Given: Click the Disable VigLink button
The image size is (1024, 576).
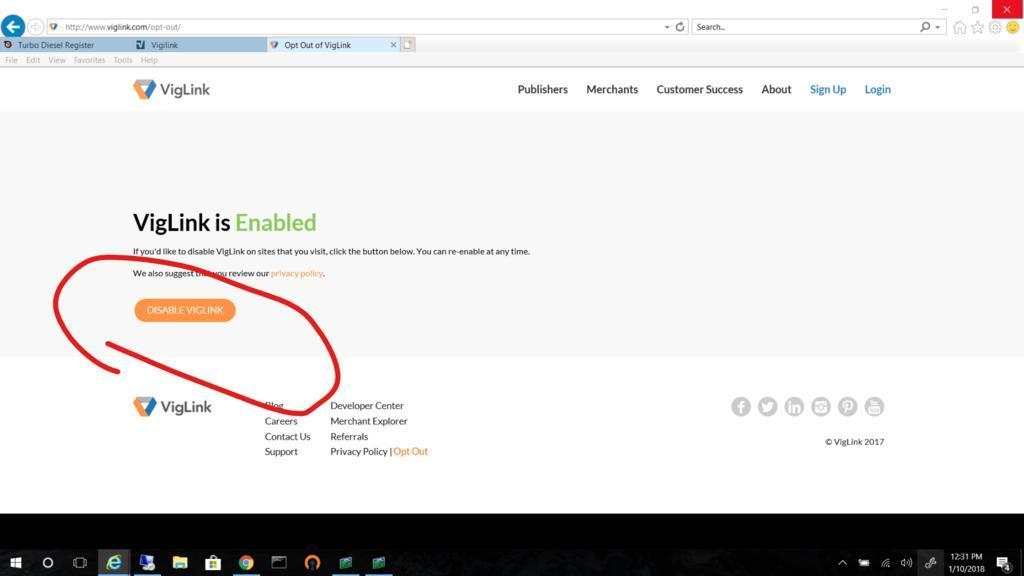Looking at the screenshot, I should [185, 310].
